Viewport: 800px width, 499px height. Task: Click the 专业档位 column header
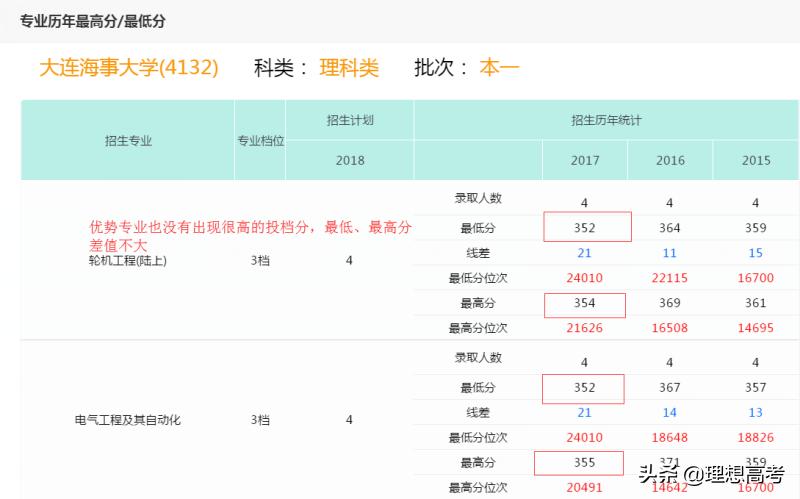pyautogui.click(x=261, y=141)
